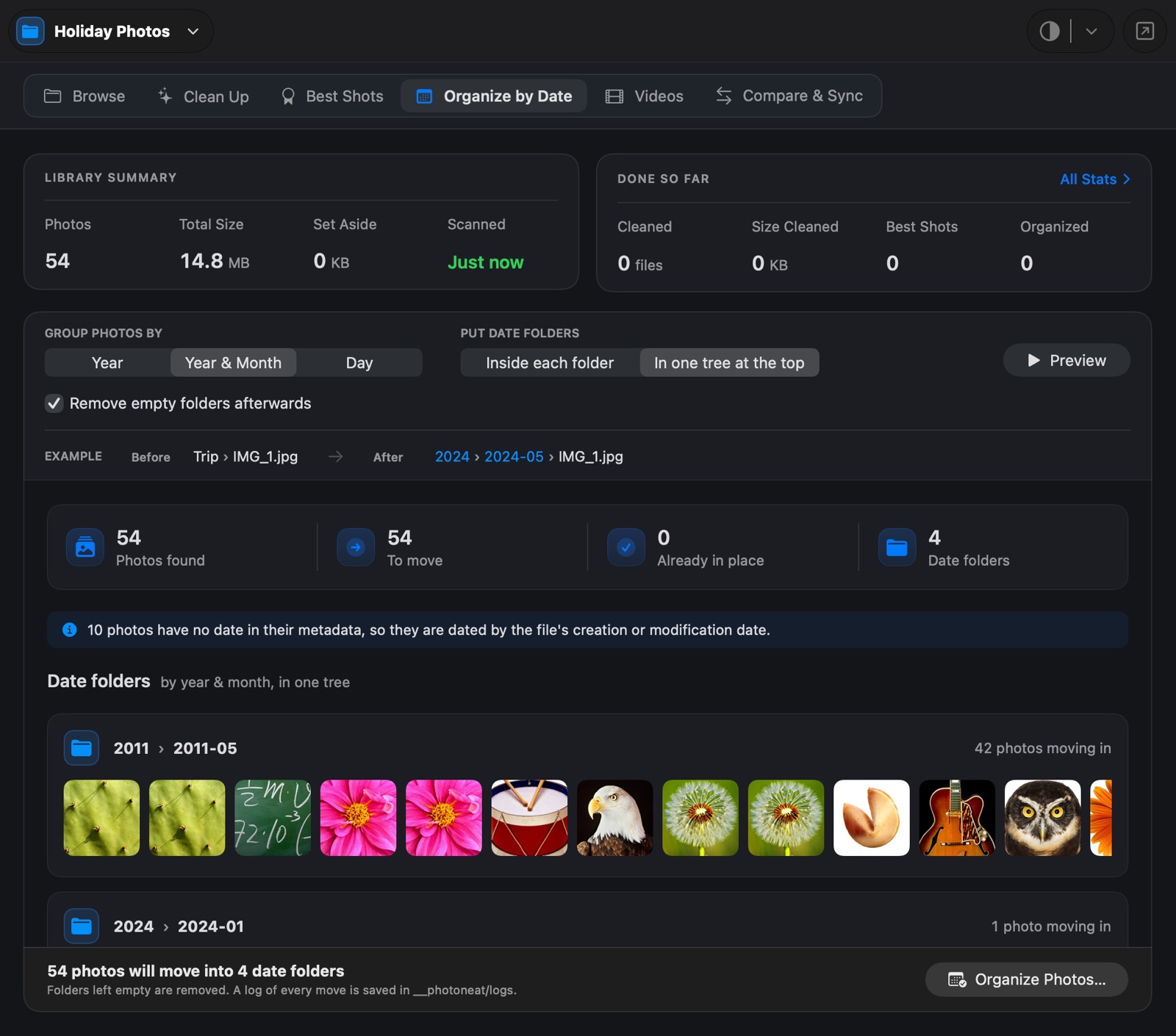Click the To move arrow icon
The image size is (1176, 1036).
(356, 547)
